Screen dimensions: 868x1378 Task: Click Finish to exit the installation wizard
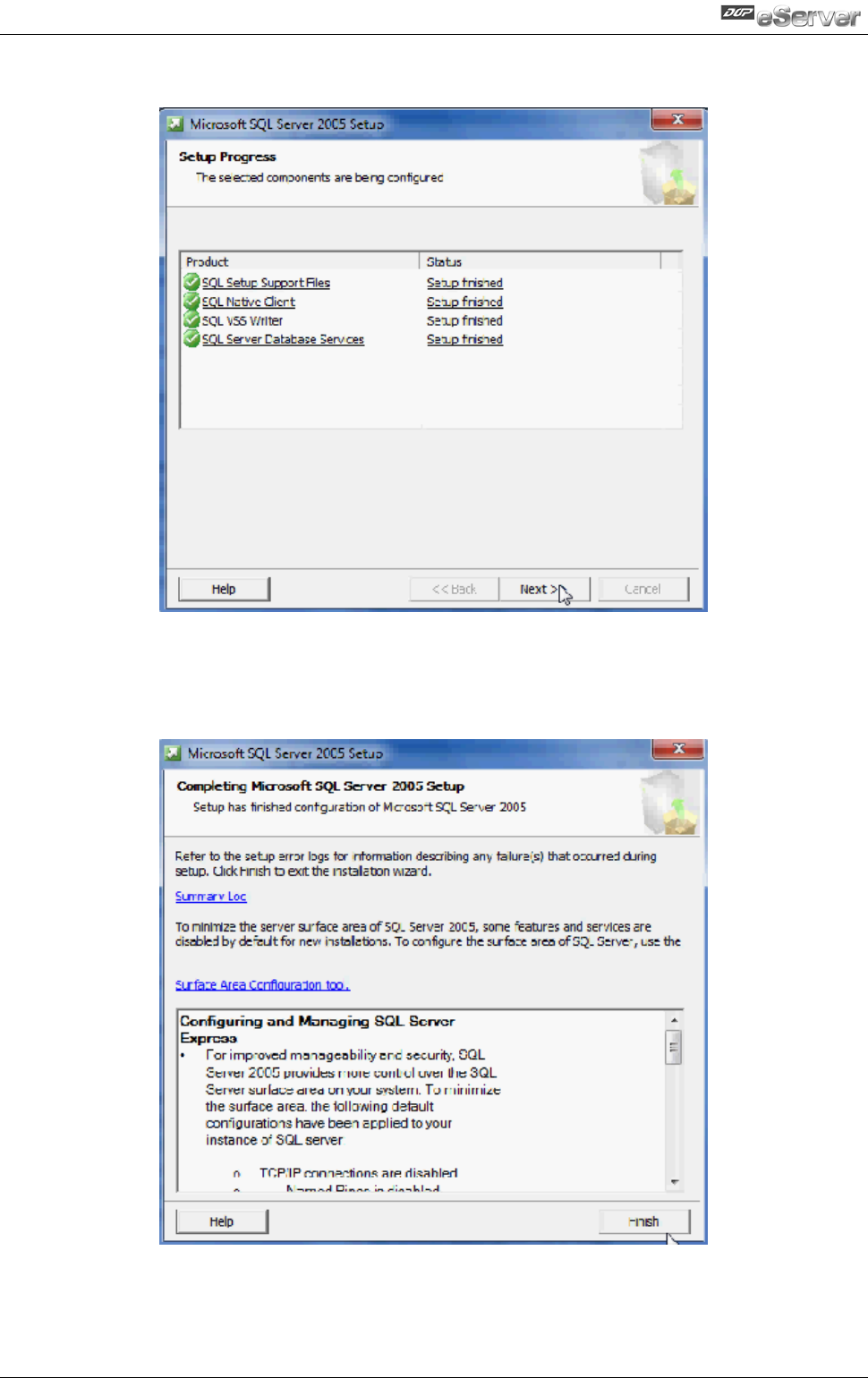click(644, 1221)
